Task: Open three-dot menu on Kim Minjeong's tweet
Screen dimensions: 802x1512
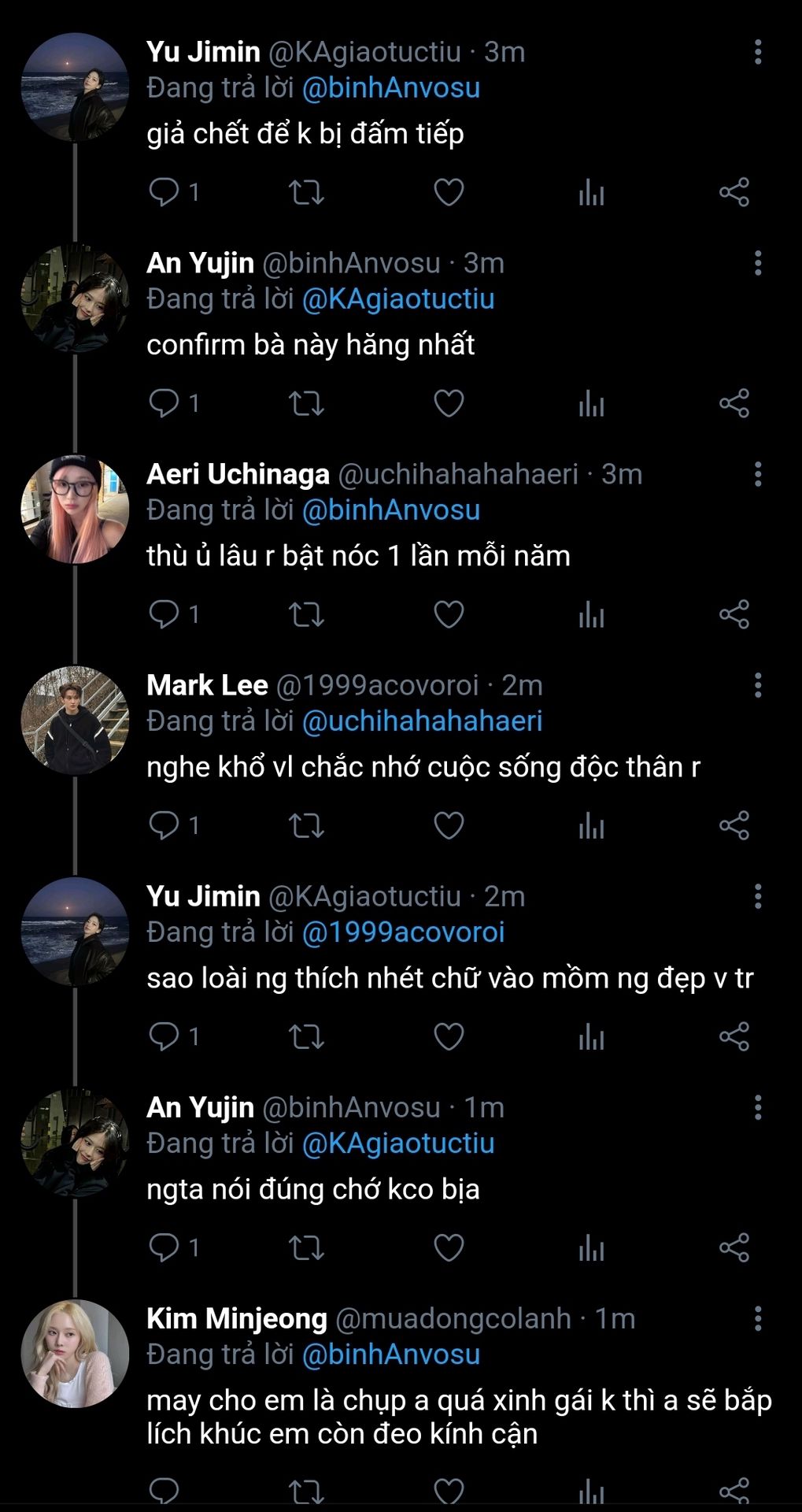Action: pos(758,1318)
